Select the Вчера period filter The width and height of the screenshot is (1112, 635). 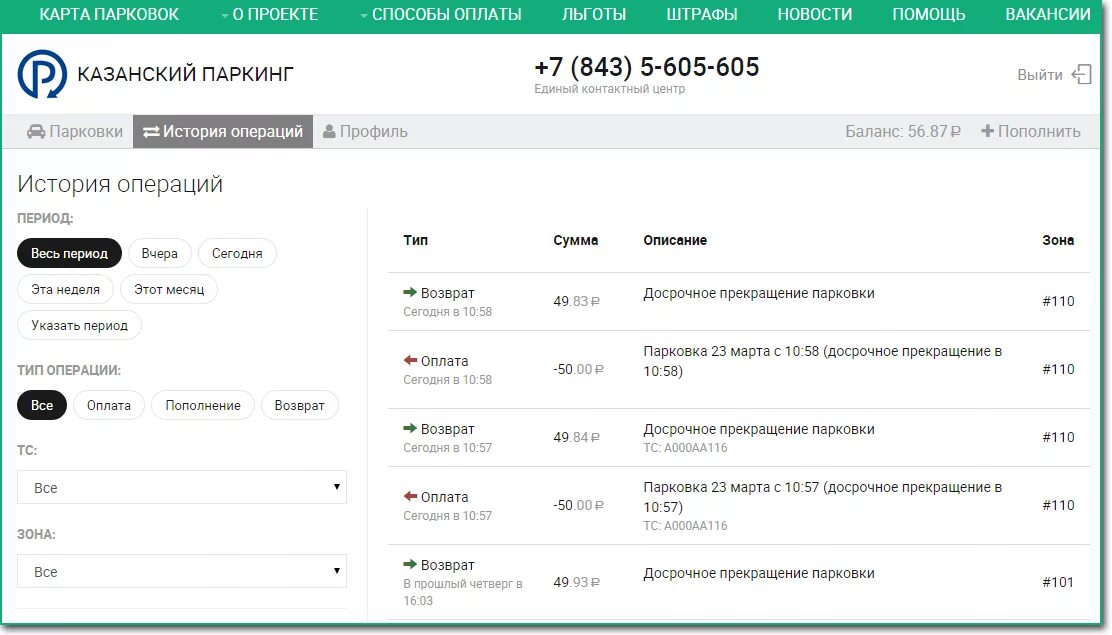[x=160, y=253]
